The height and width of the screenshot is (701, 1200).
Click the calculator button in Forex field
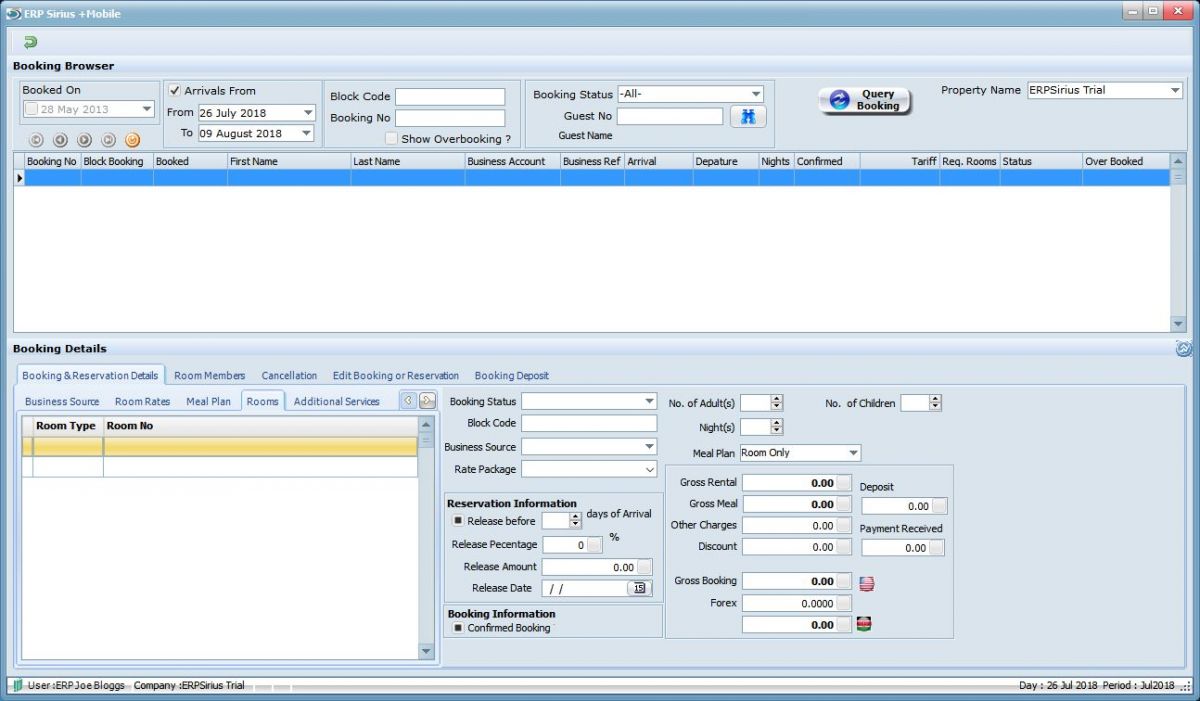pyautogui.click(x=844, y=603)
